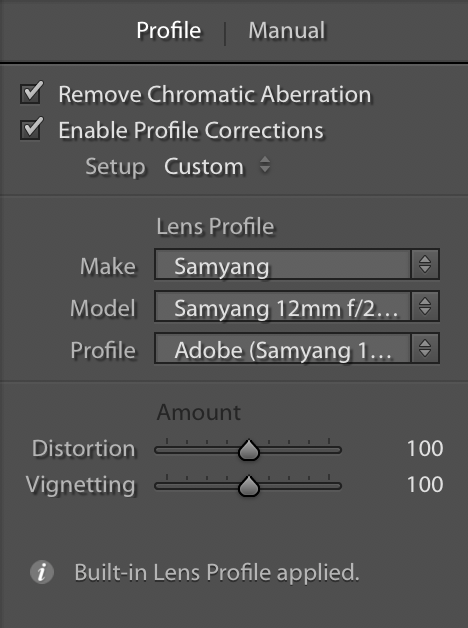
Task: Open the Samyang Make dropdown
Action: 297,264
